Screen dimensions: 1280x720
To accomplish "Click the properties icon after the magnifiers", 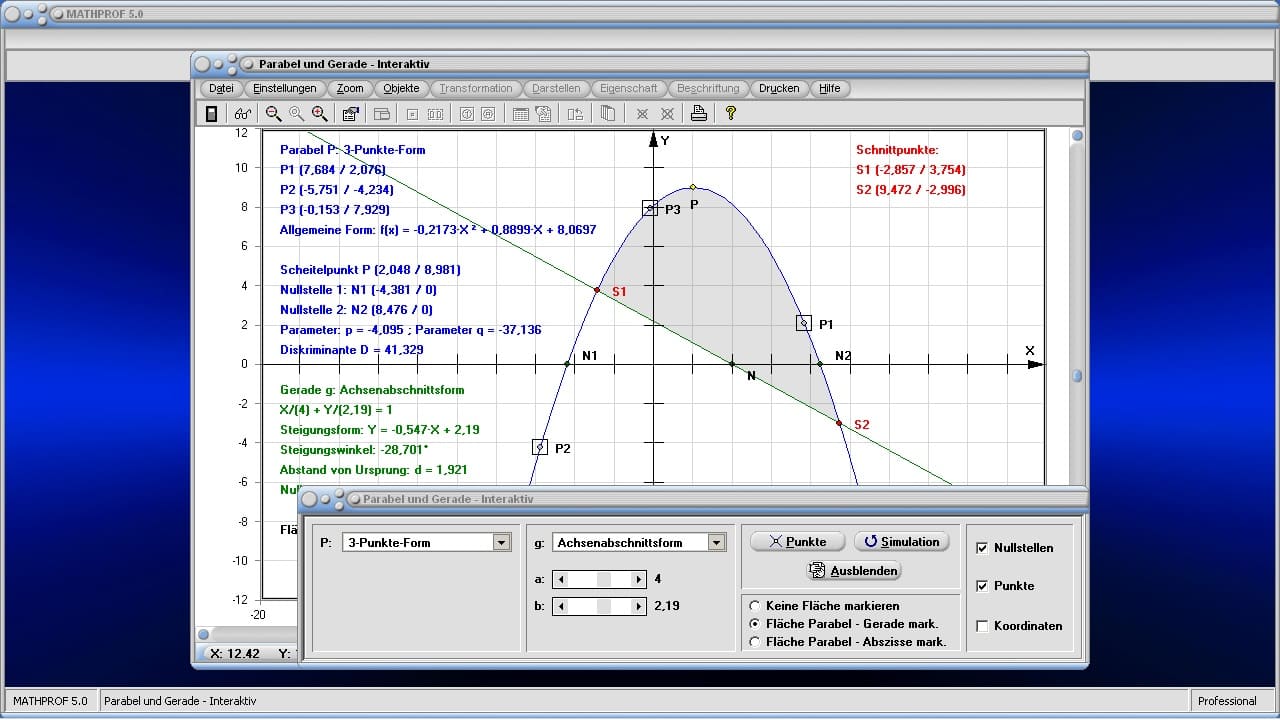I will (350, 114).
